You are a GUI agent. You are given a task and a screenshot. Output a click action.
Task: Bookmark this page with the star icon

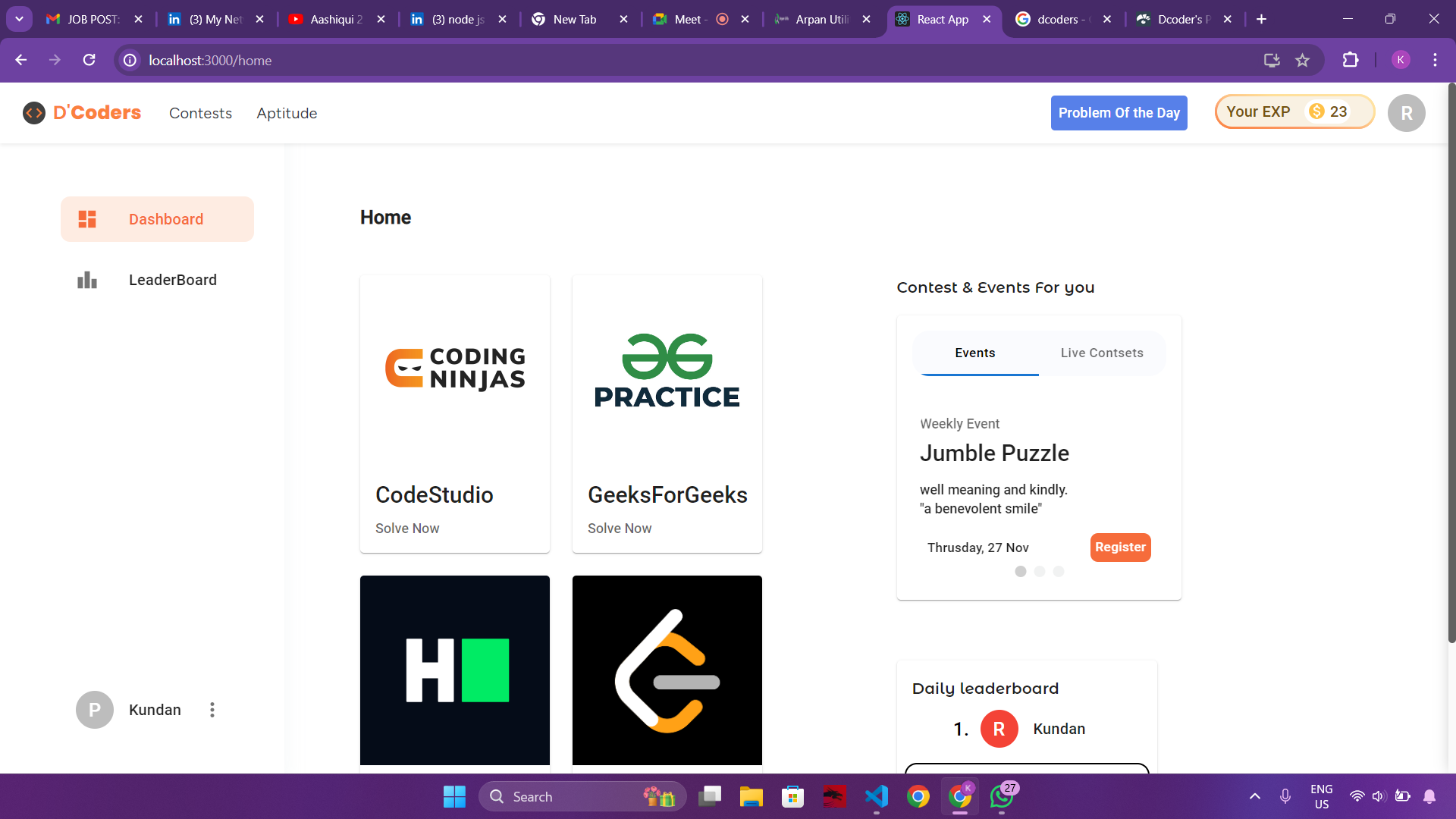pyautogui.click(x=1302, y=60)
